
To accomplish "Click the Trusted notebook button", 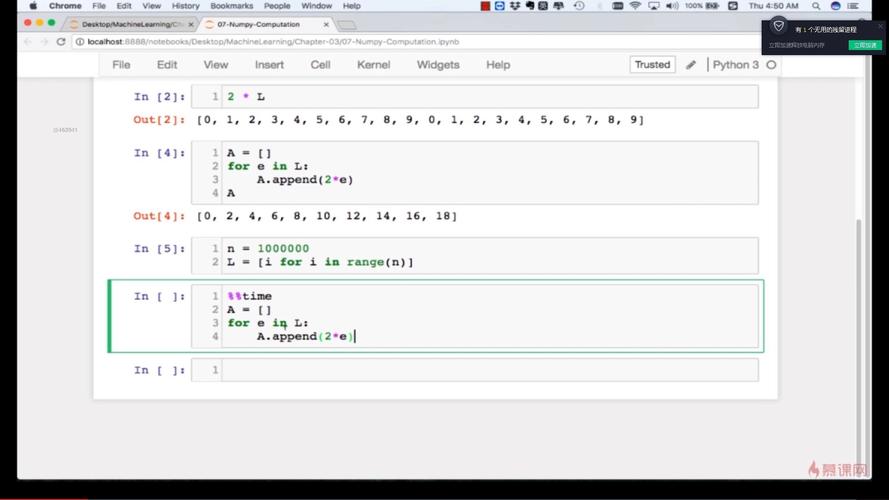I will pos(652,65).
